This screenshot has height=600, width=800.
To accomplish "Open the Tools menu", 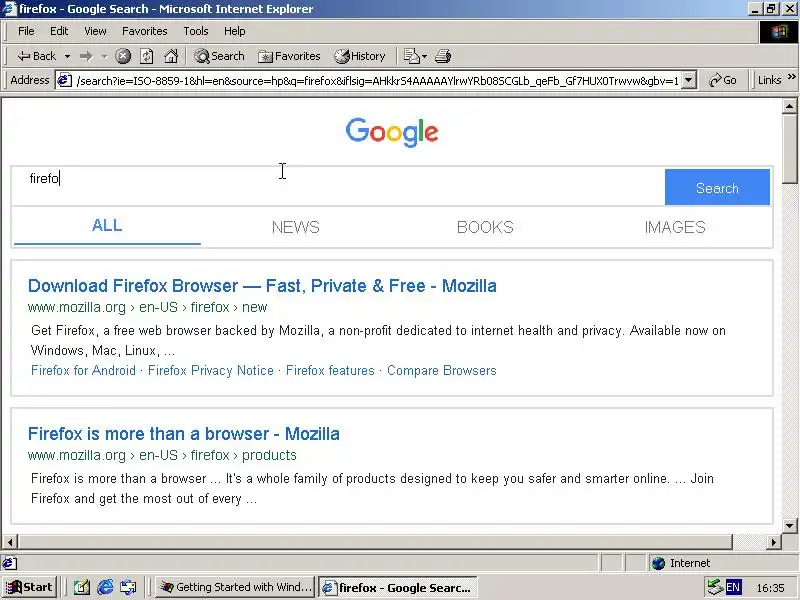I will (x=196, y=31).
